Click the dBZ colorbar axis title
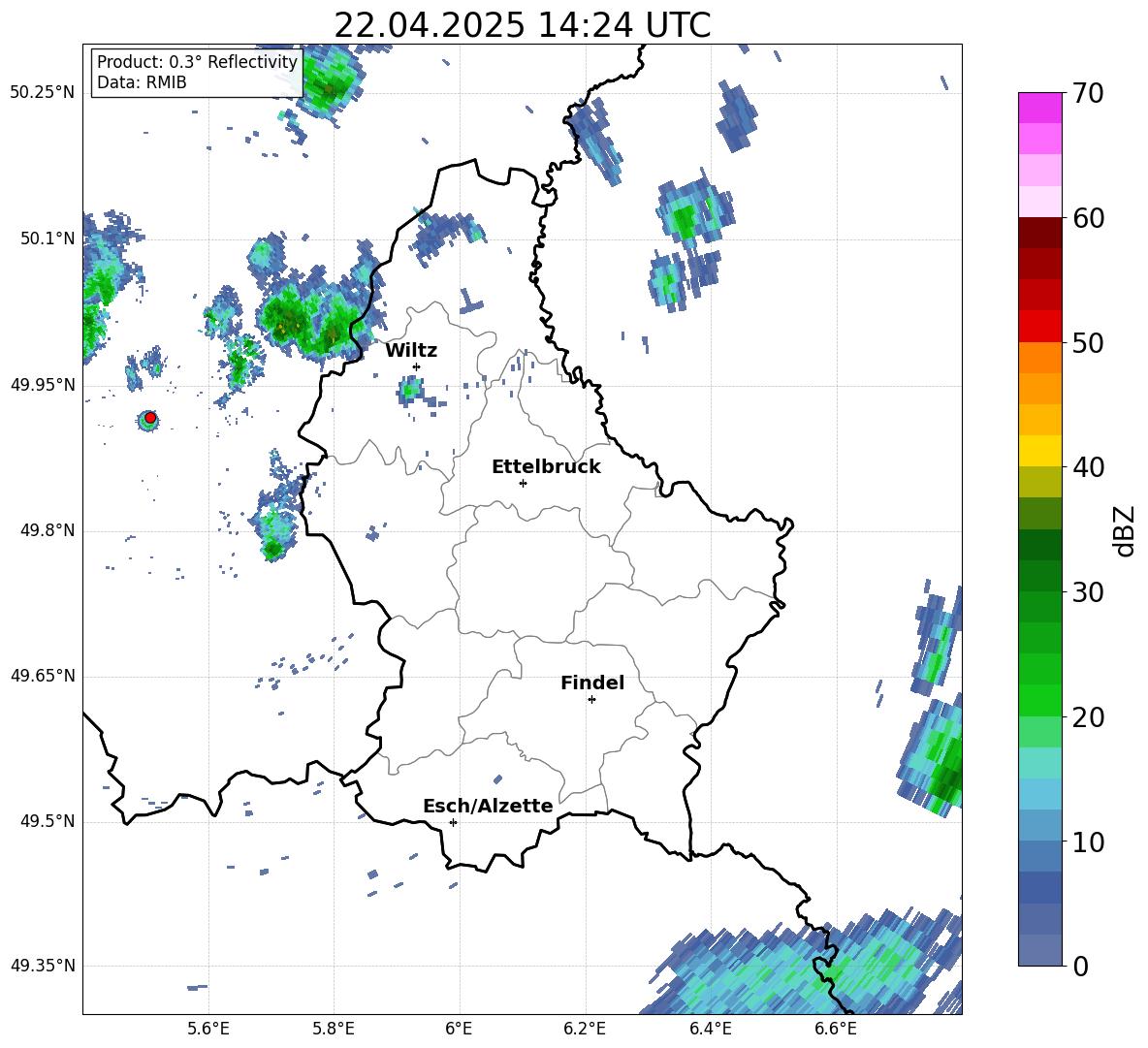 1125,530
